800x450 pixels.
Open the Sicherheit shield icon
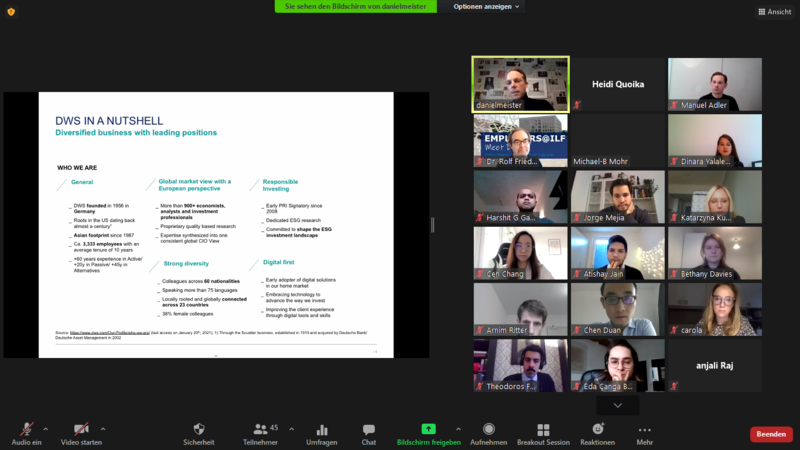pos(199,429)
